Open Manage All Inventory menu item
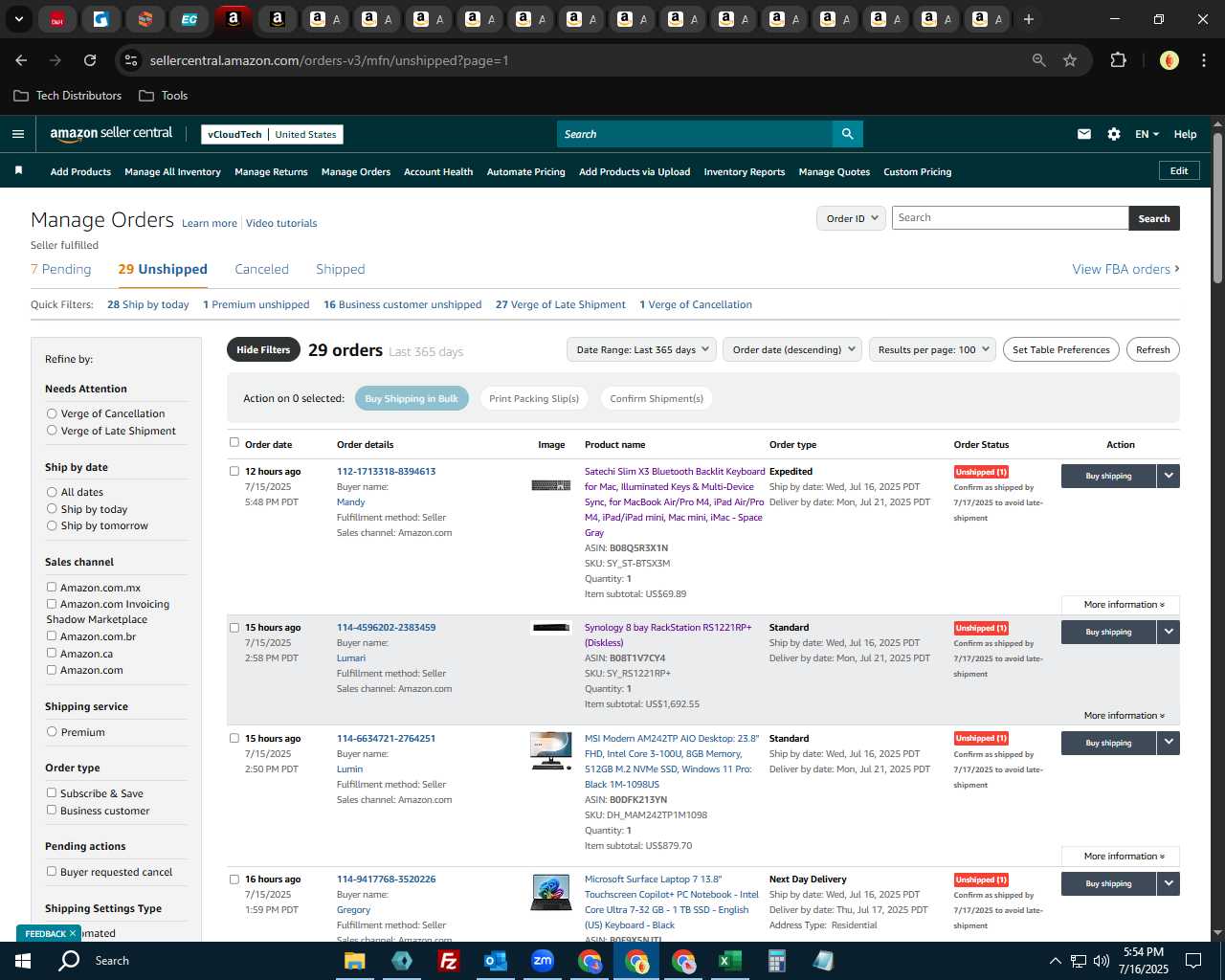The height and width of the screenshot is (980, 1225). click(172, 172)
